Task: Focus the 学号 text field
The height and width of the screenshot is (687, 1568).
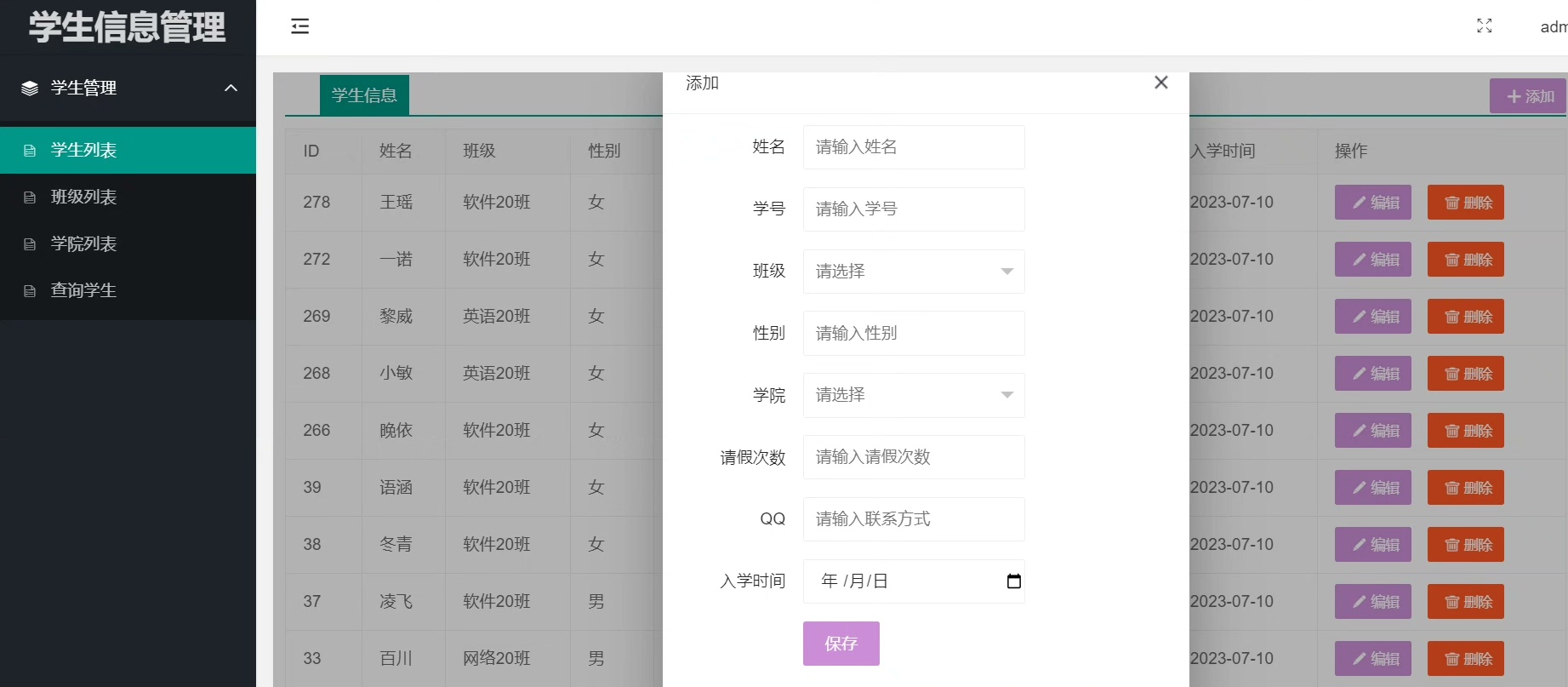Action: (x=913, y=209)
